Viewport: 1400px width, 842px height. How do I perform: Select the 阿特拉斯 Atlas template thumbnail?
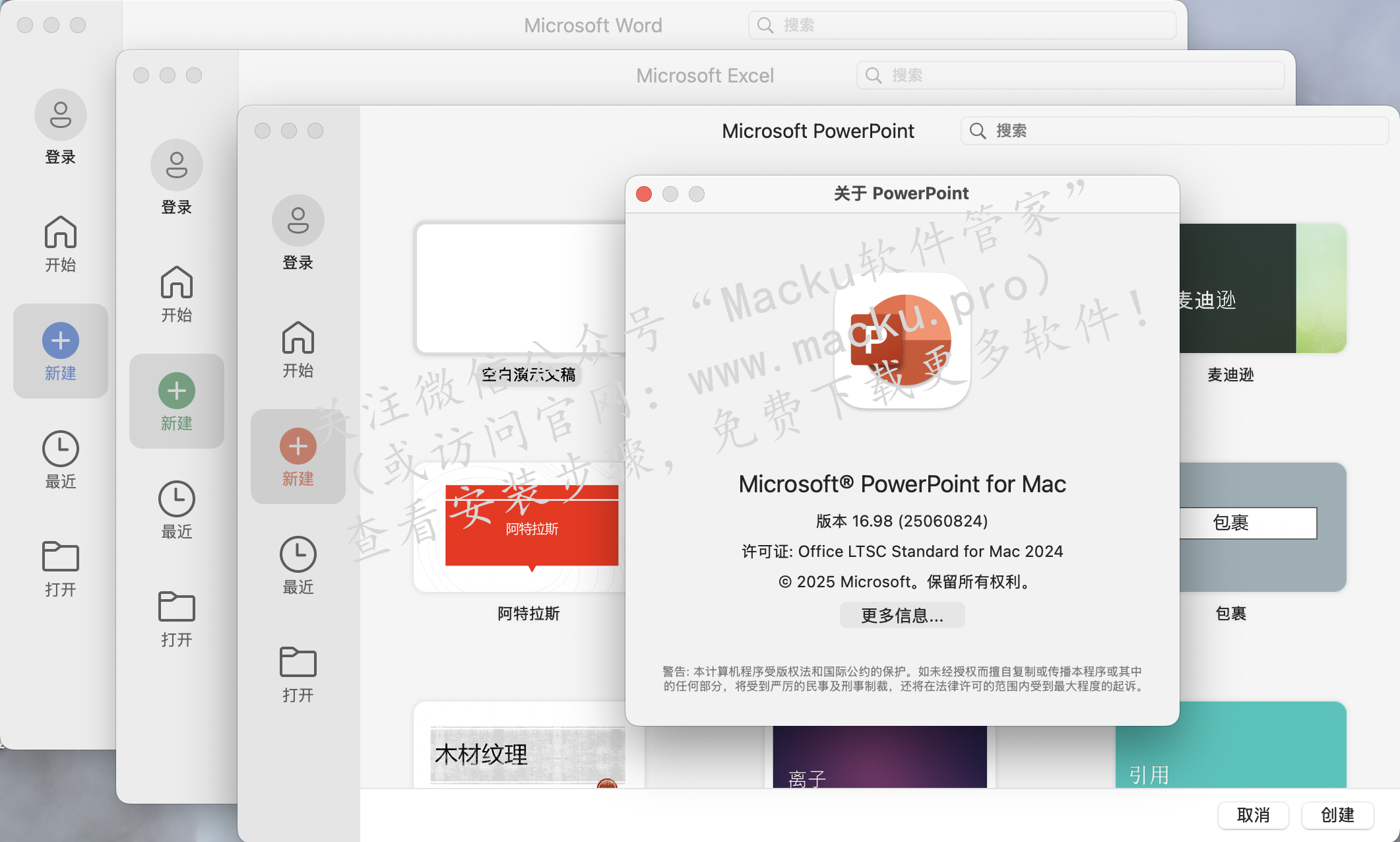click(520, 527)
